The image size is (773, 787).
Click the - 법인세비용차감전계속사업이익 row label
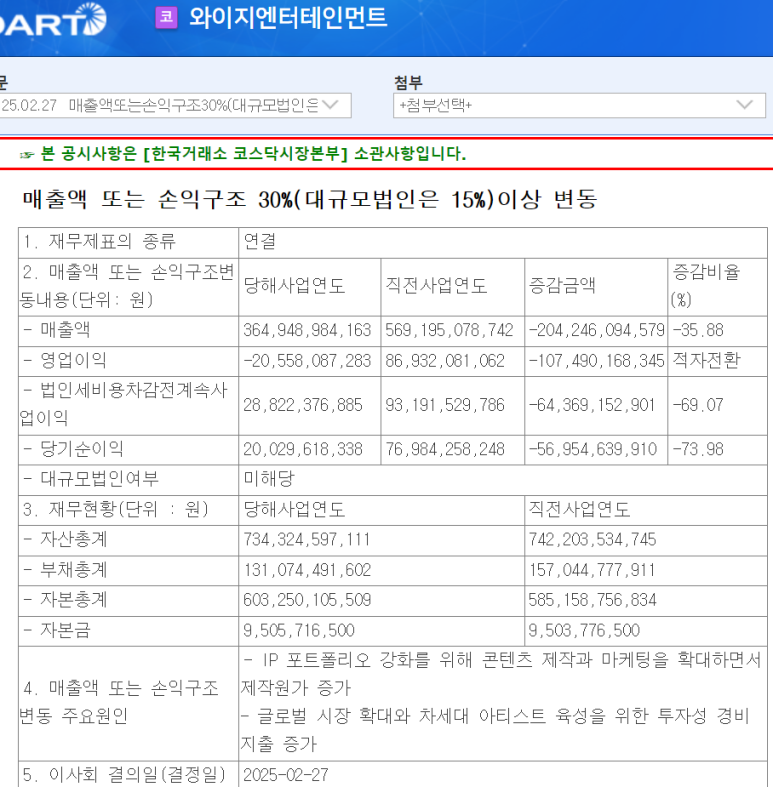coord(124,404)
